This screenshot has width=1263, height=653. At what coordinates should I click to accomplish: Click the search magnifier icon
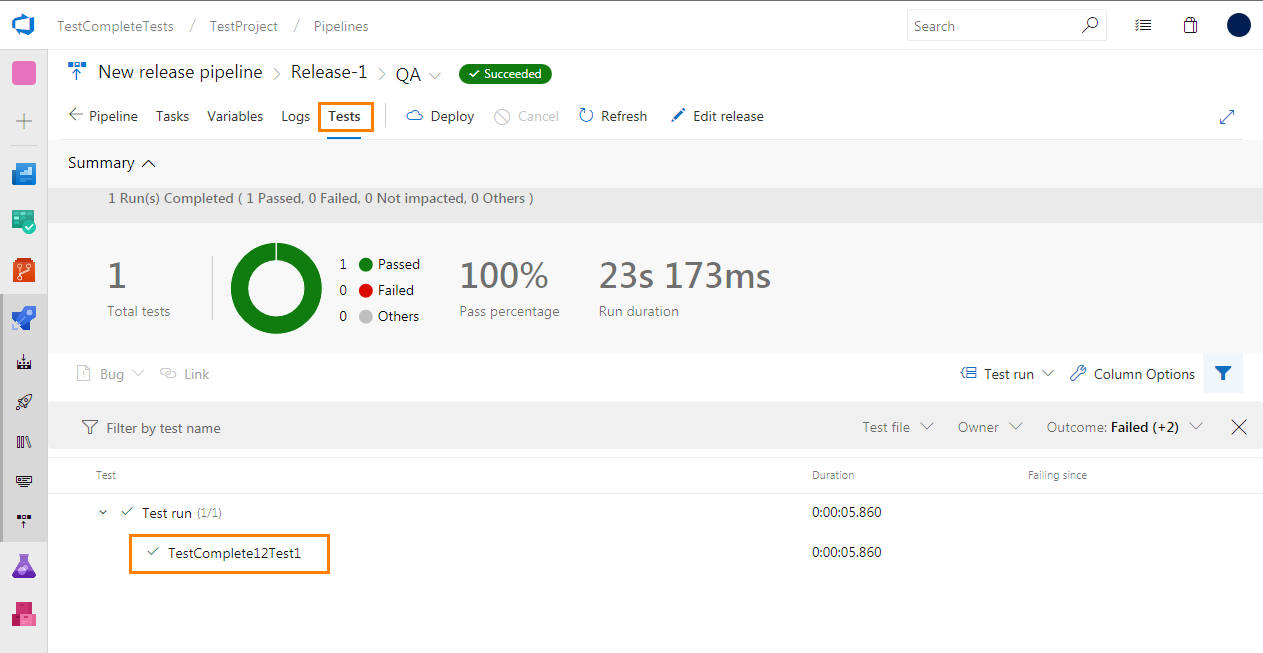click(1090, 26)
